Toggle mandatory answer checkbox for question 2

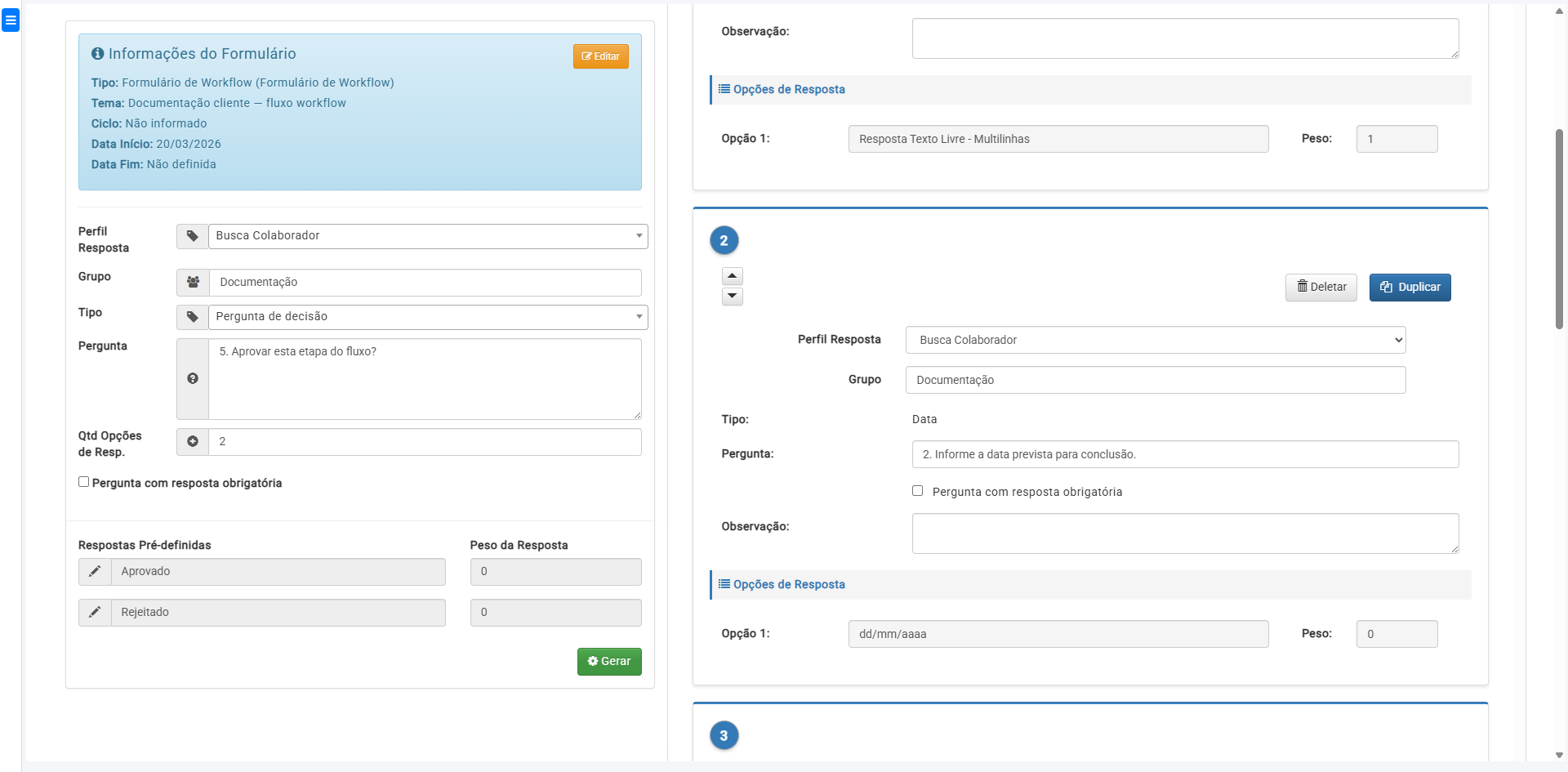(x=917, y=491)
